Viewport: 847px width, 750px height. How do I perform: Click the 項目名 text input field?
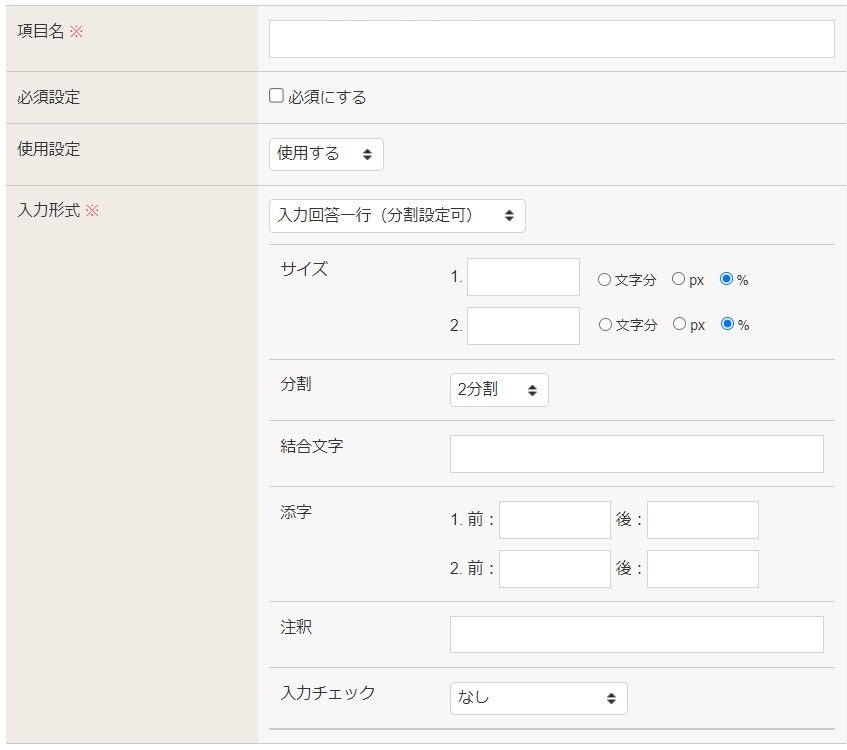(551, 39)
